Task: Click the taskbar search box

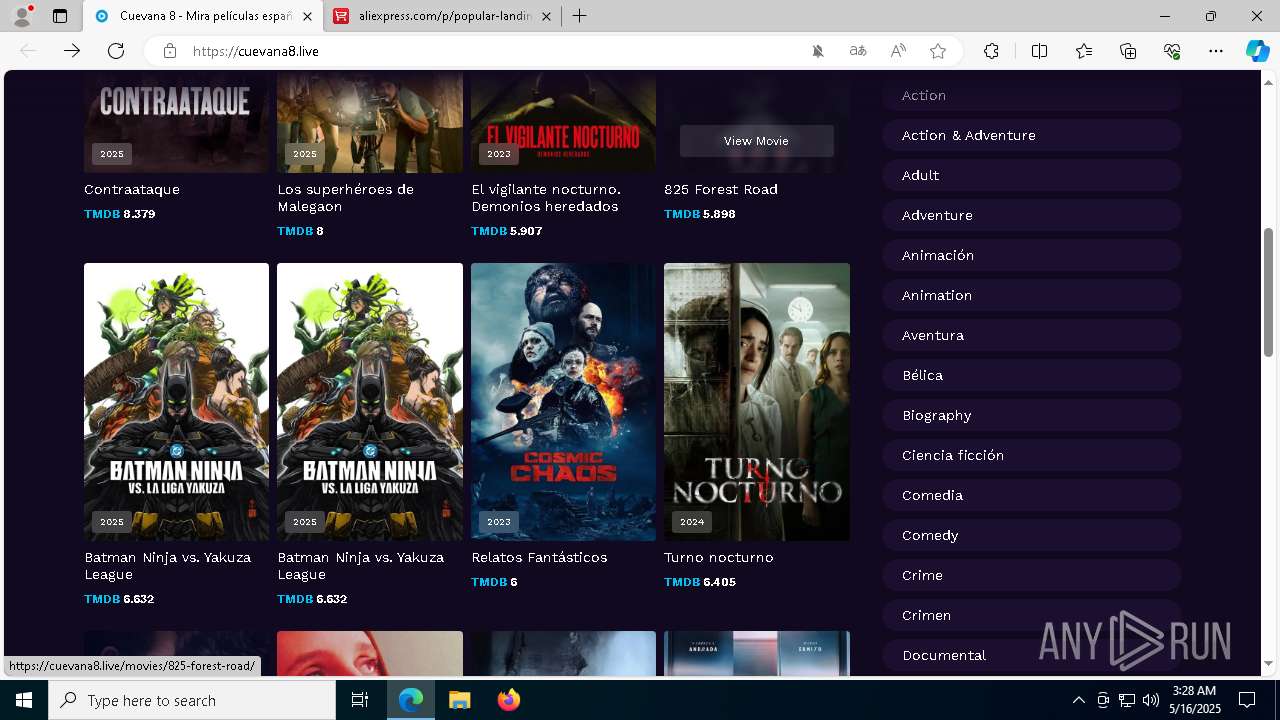Action: tap(192, 700)
